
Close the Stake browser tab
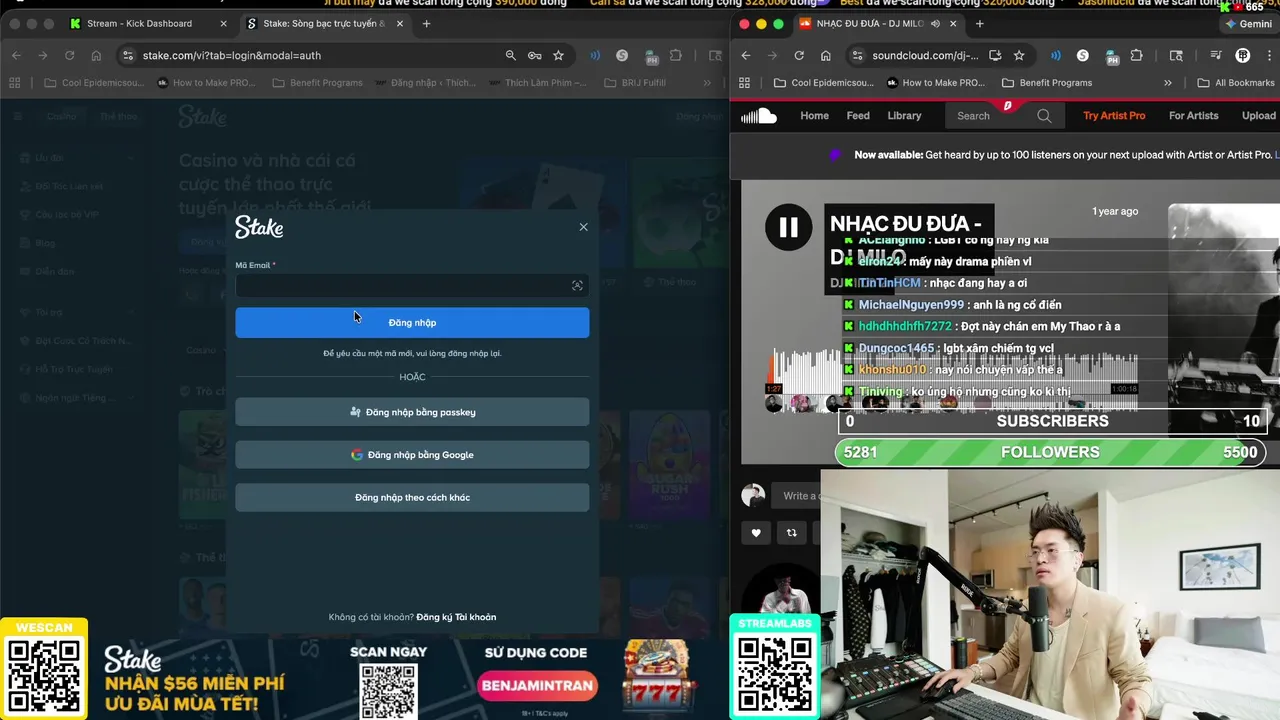398,23
